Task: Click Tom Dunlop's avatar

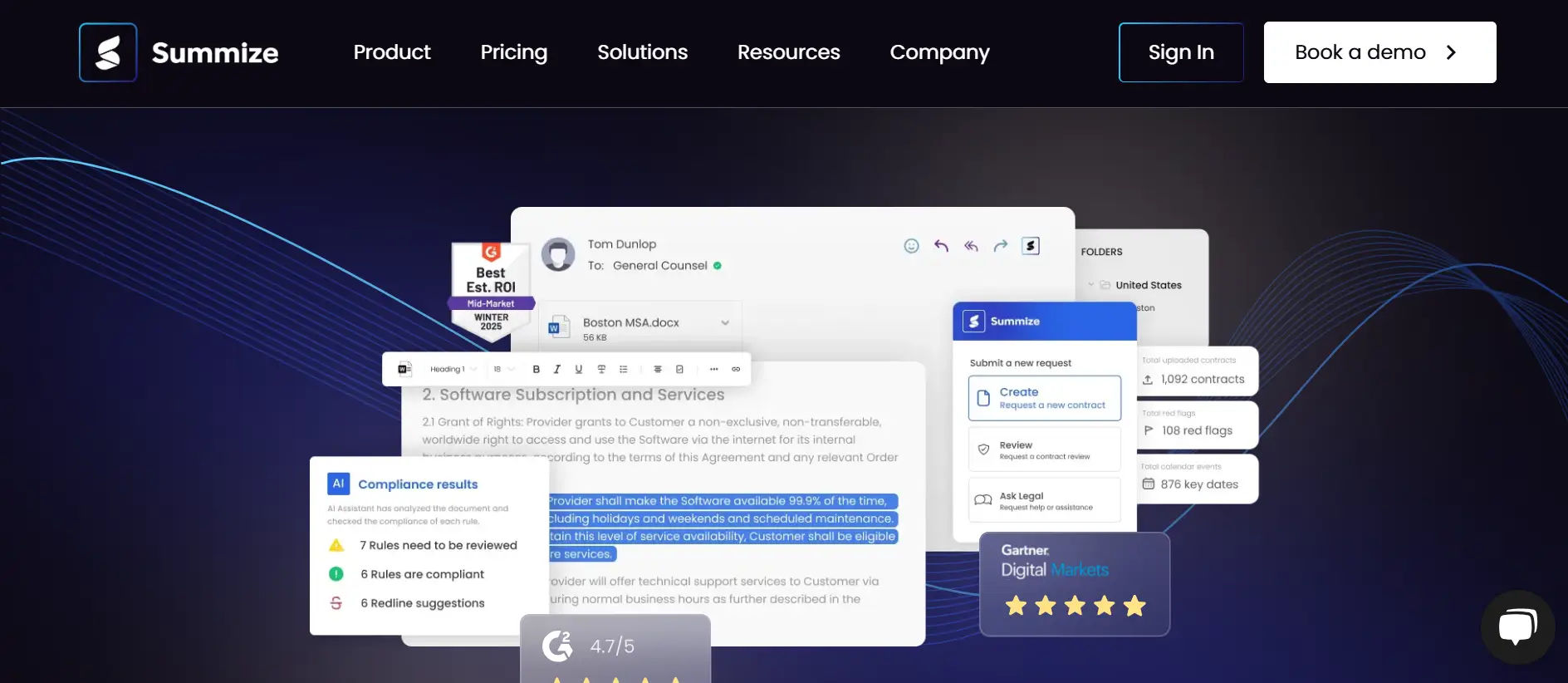Action: pos(558,254)
